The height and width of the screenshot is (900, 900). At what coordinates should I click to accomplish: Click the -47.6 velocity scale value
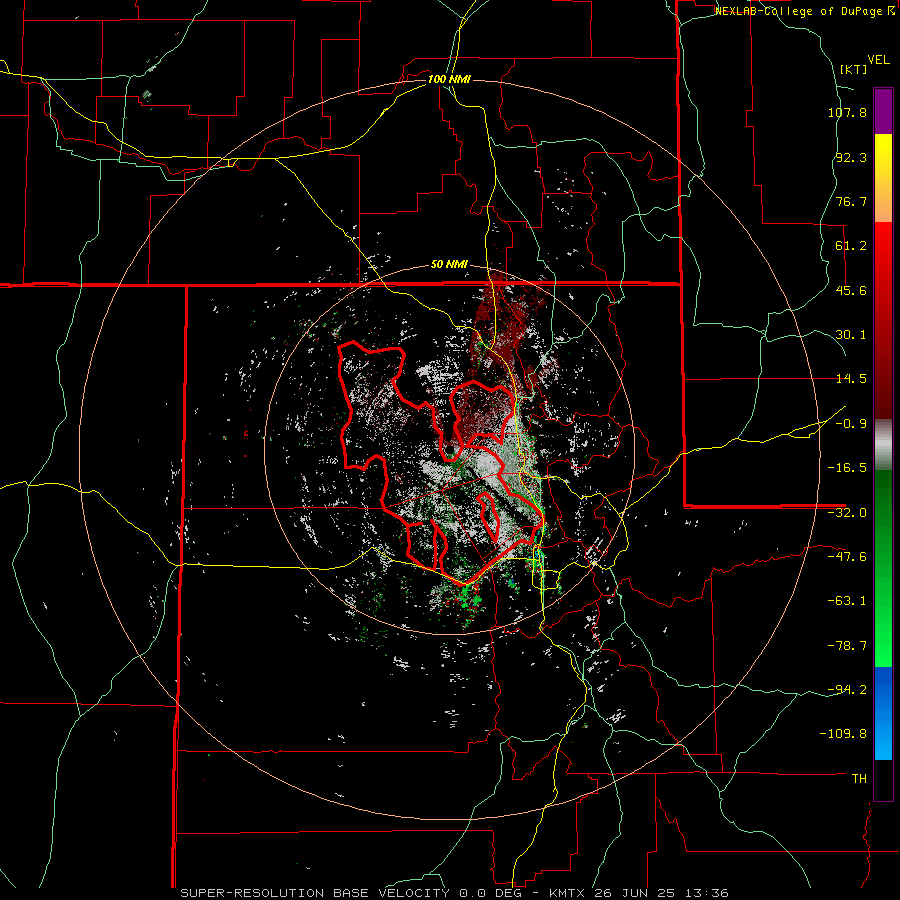847,557
